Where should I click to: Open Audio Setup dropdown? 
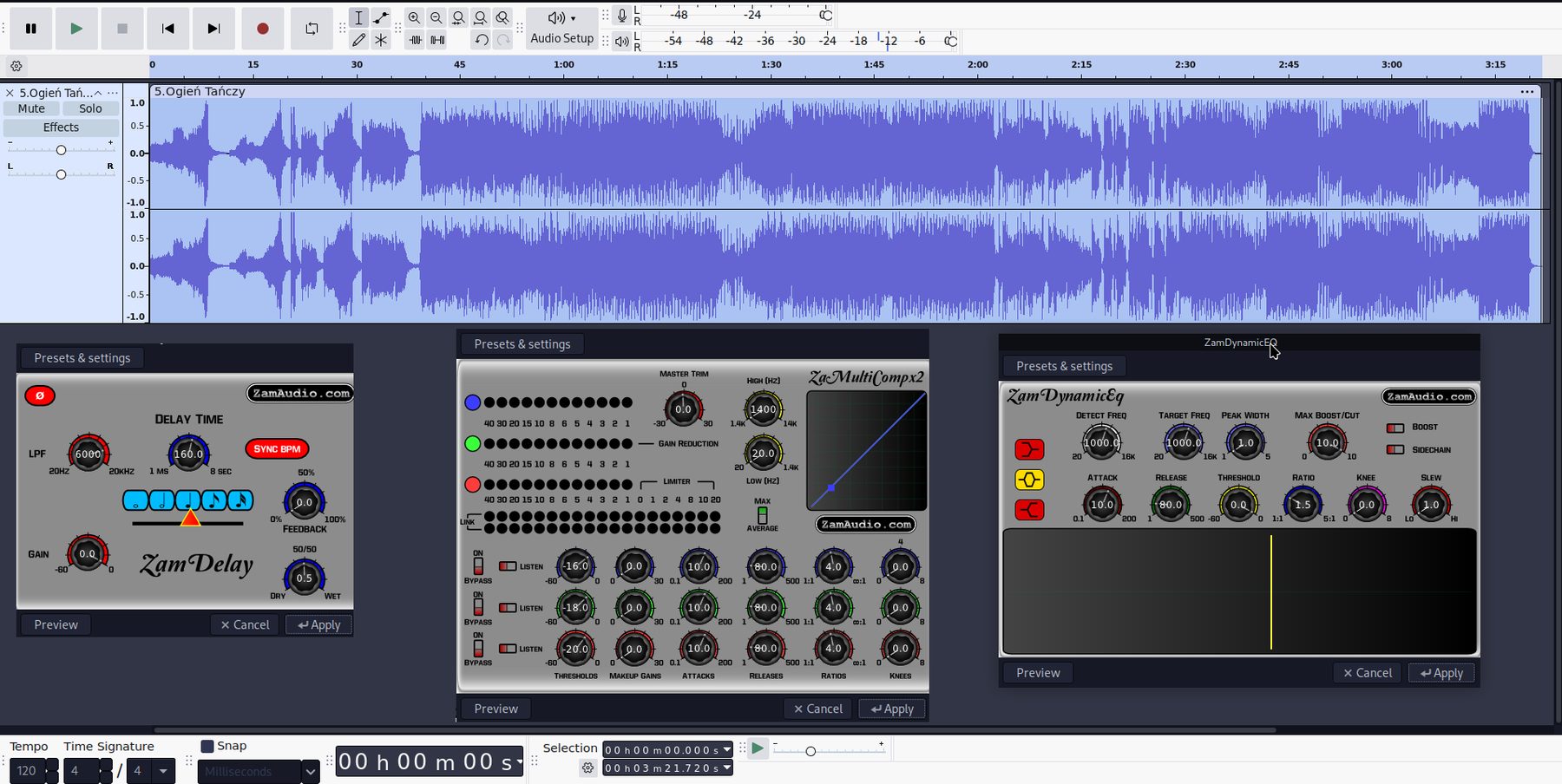(562, 29)
